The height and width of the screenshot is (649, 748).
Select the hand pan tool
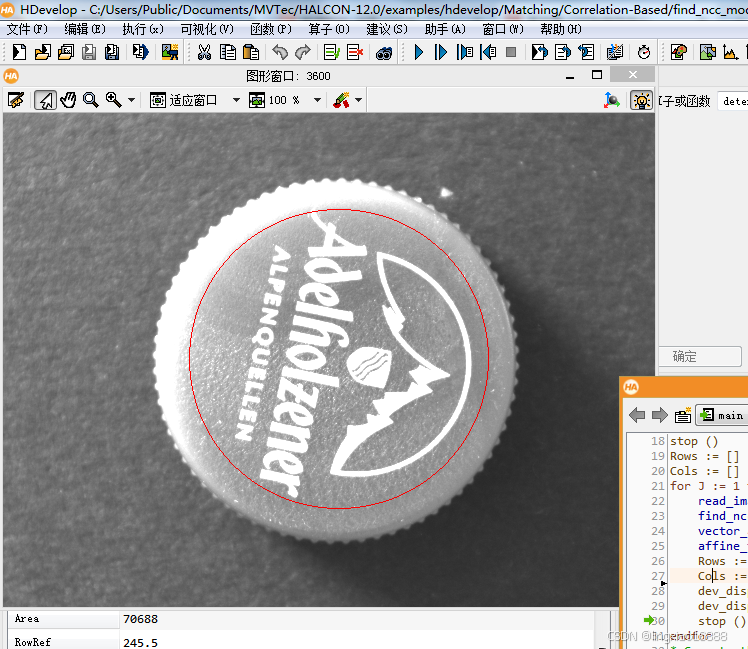[68, 100]
